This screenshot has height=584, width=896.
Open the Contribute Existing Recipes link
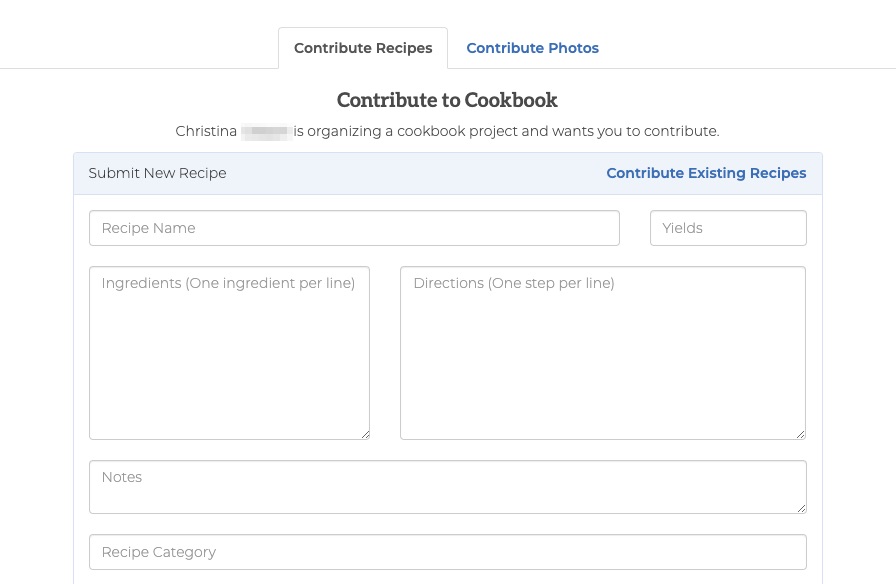(706, 173)
